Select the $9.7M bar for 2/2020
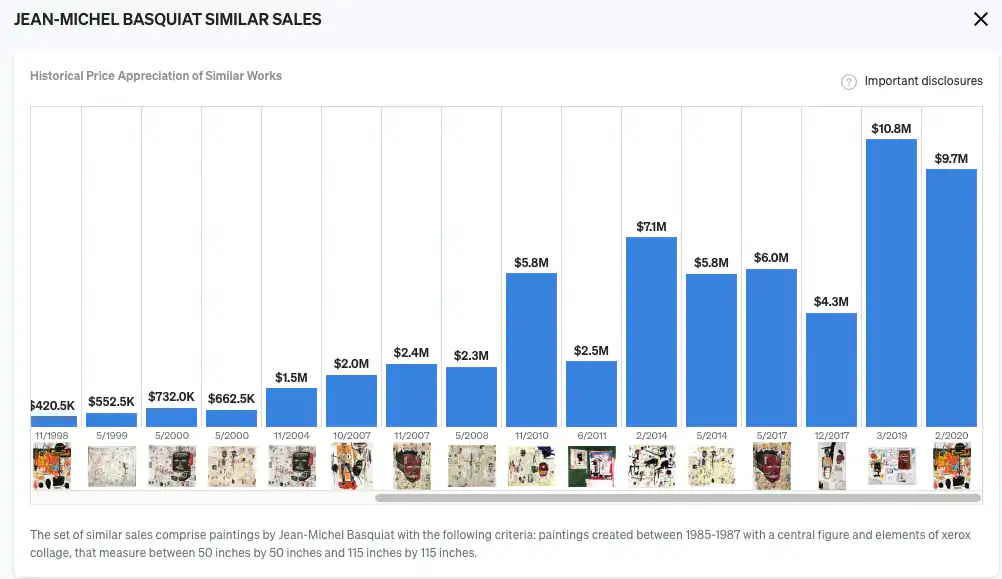The width and height of the screenshot is (1002, 579). (x=951, y=298)
